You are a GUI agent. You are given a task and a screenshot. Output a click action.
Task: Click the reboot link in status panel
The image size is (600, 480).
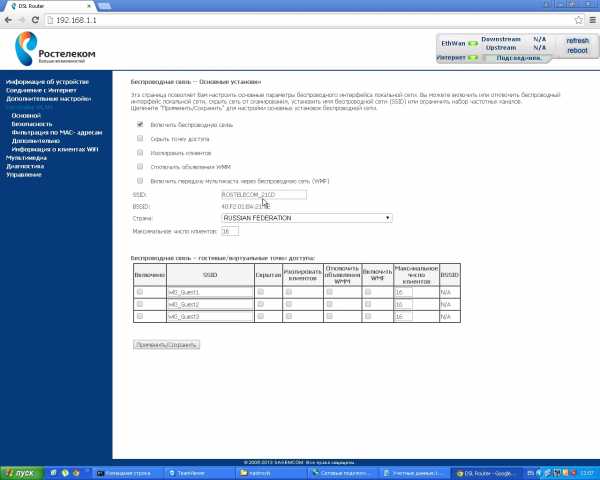pyautogui.click(x=577, y=51)
